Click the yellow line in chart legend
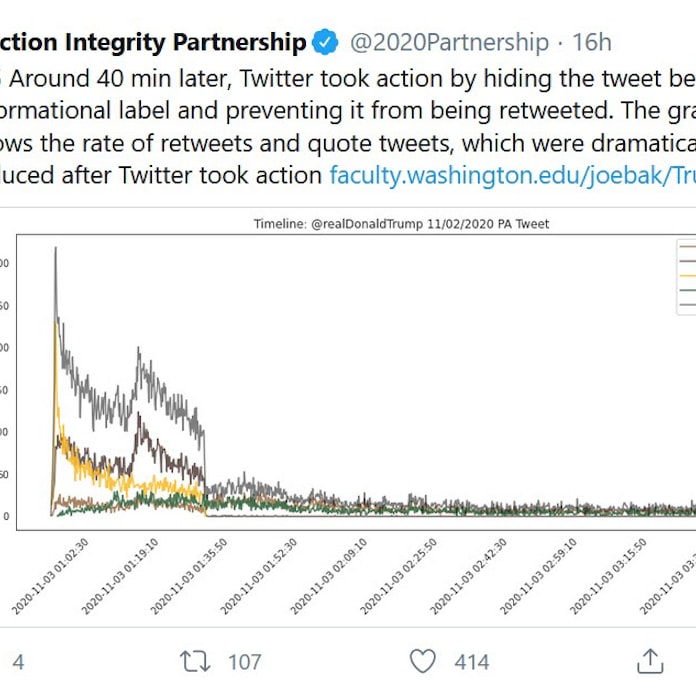This screenshot has height=696, width=696. (687, 272)
